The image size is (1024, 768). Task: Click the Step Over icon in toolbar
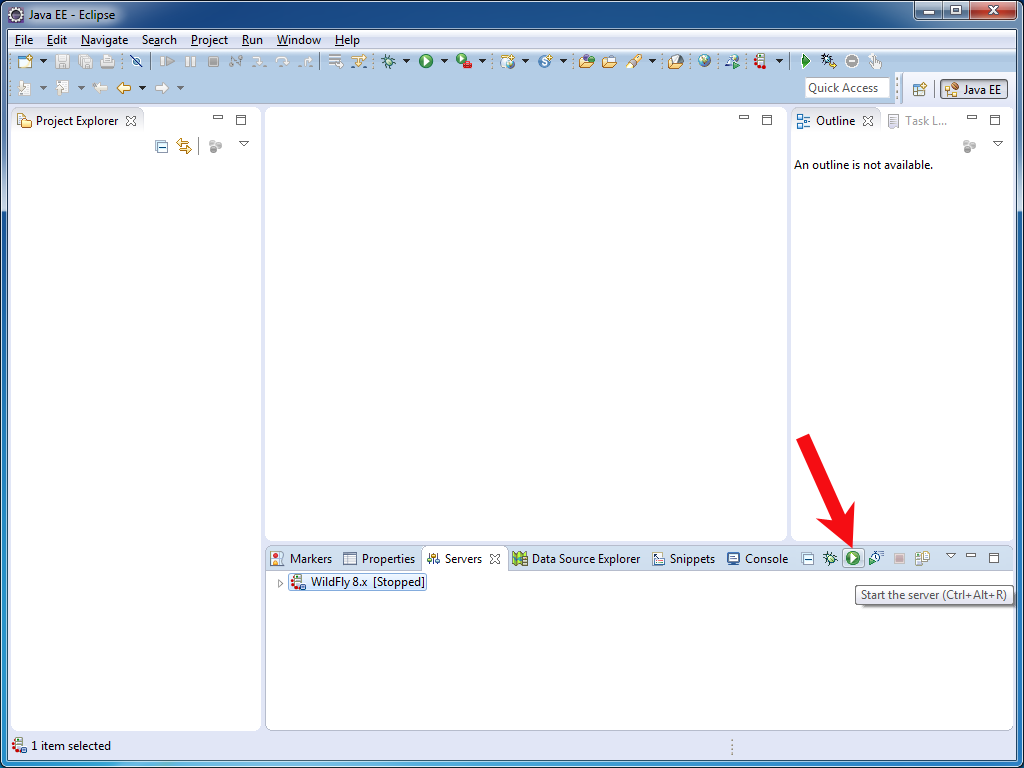click(x=282, y=61)
